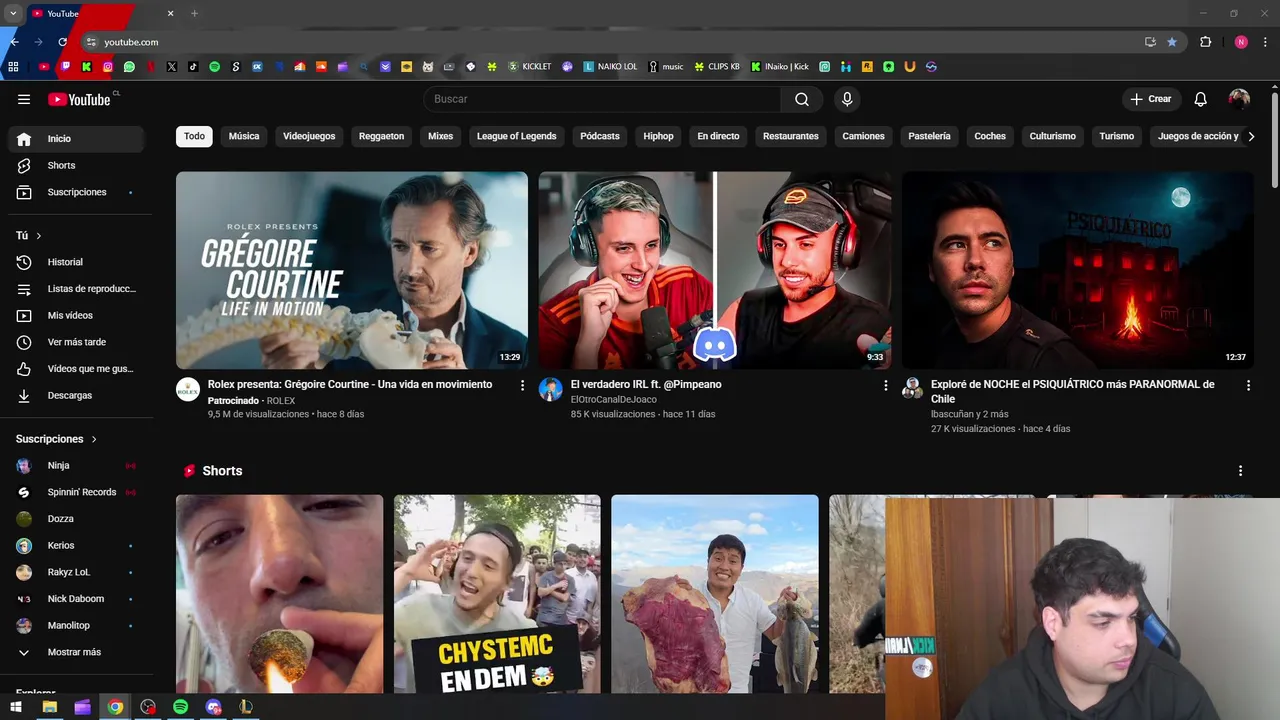Open KICKLET bookmark
This screenshot has height=720, width=1280.
coord(530,67)
